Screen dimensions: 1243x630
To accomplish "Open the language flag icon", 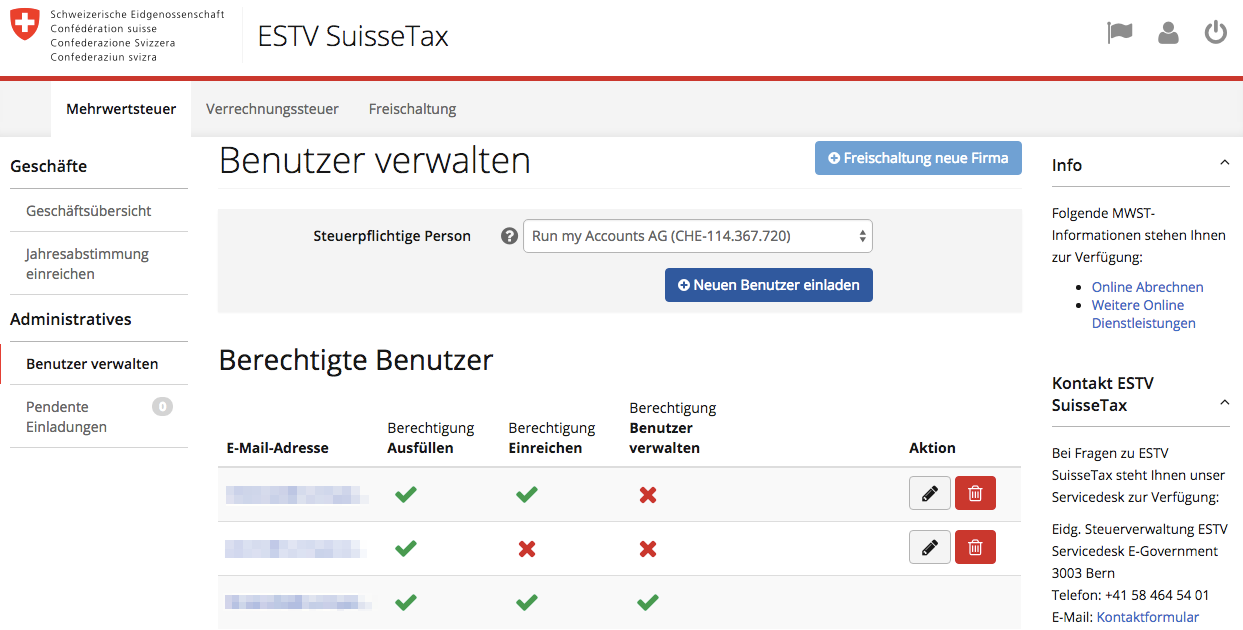I will coord(1120,33).
